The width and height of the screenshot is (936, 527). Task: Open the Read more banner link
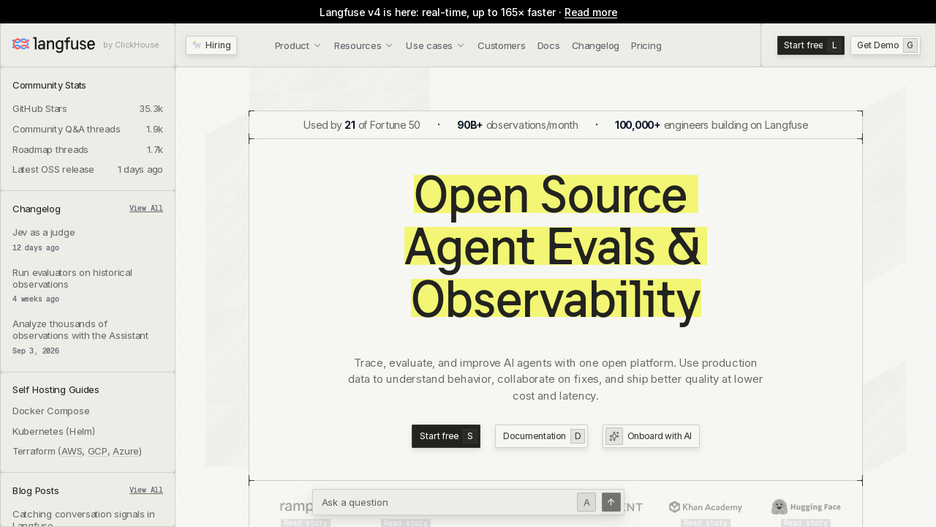click(x=590, y=12)
